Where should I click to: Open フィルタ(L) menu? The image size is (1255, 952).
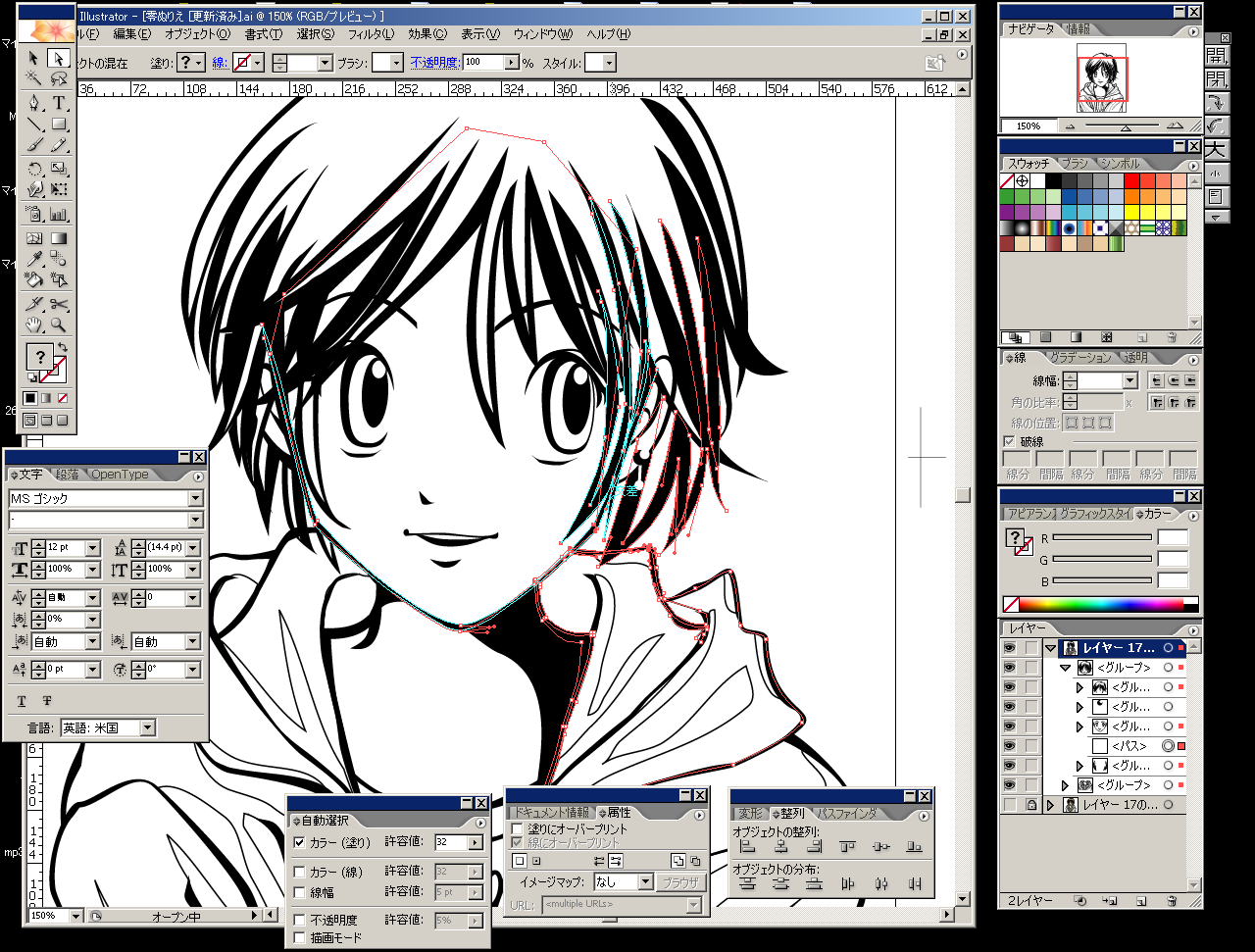(x=372, y=34)
